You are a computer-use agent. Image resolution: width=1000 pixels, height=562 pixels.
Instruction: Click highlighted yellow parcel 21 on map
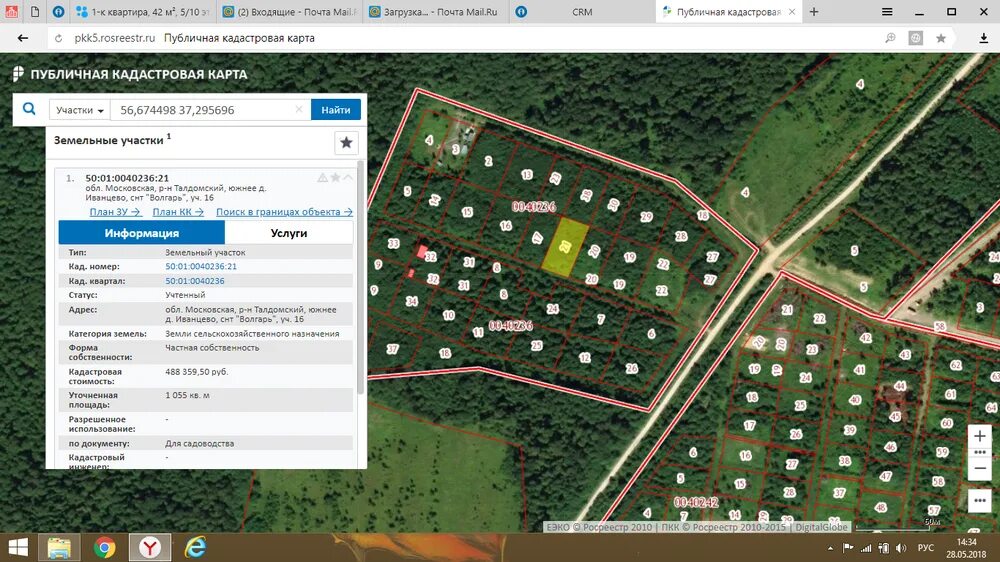coord(565,248)
